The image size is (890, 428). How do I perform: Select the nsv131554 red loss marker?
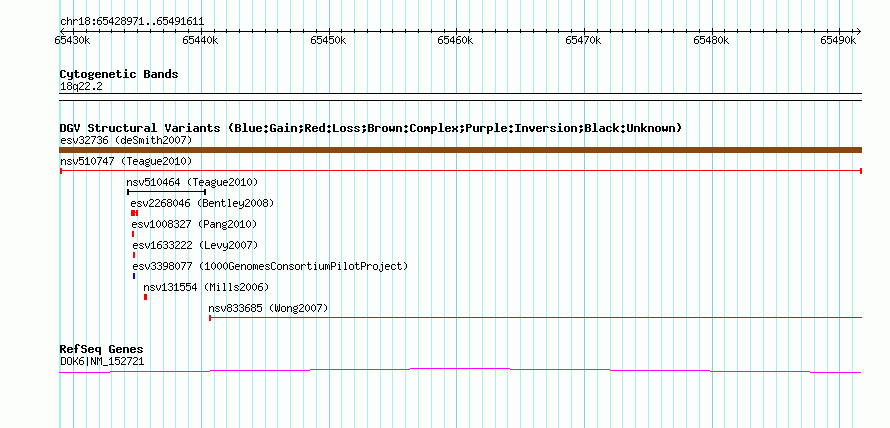145,297
